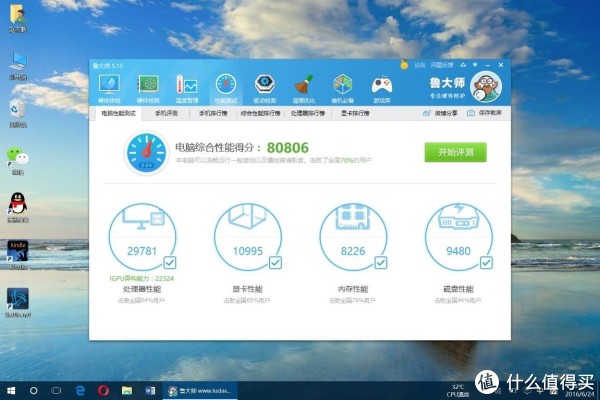Viewport: 600px width, 400px height.
Task: Open Microsoft Edge from the taskbar
Action: pyautogui.click(x=80, y=390)
